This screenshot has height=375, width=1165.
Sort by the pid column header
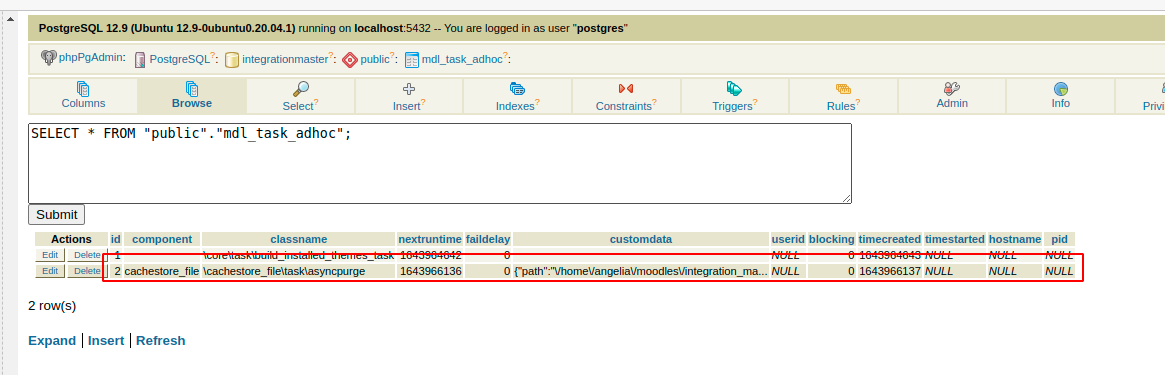click(1059, 239)
